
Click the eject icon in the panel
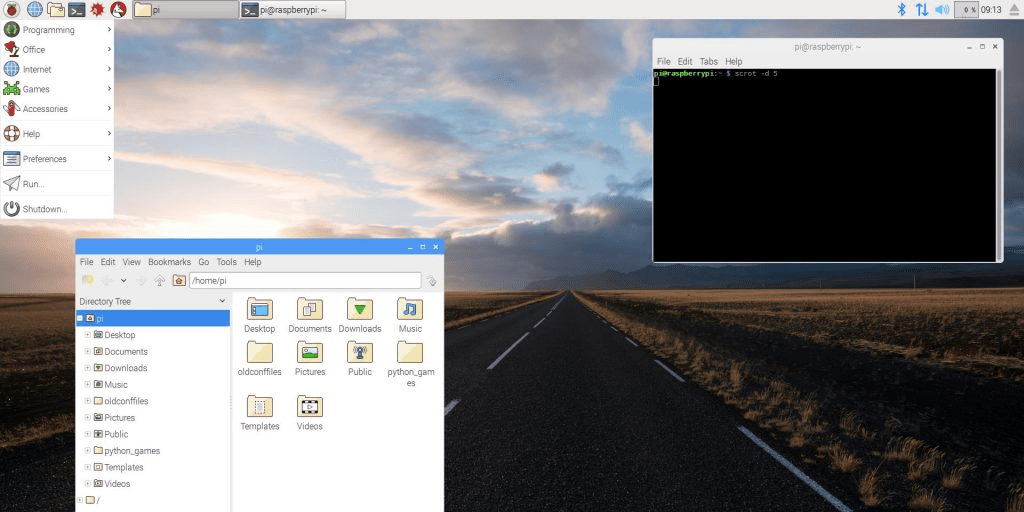click(x=1014, y=9)
